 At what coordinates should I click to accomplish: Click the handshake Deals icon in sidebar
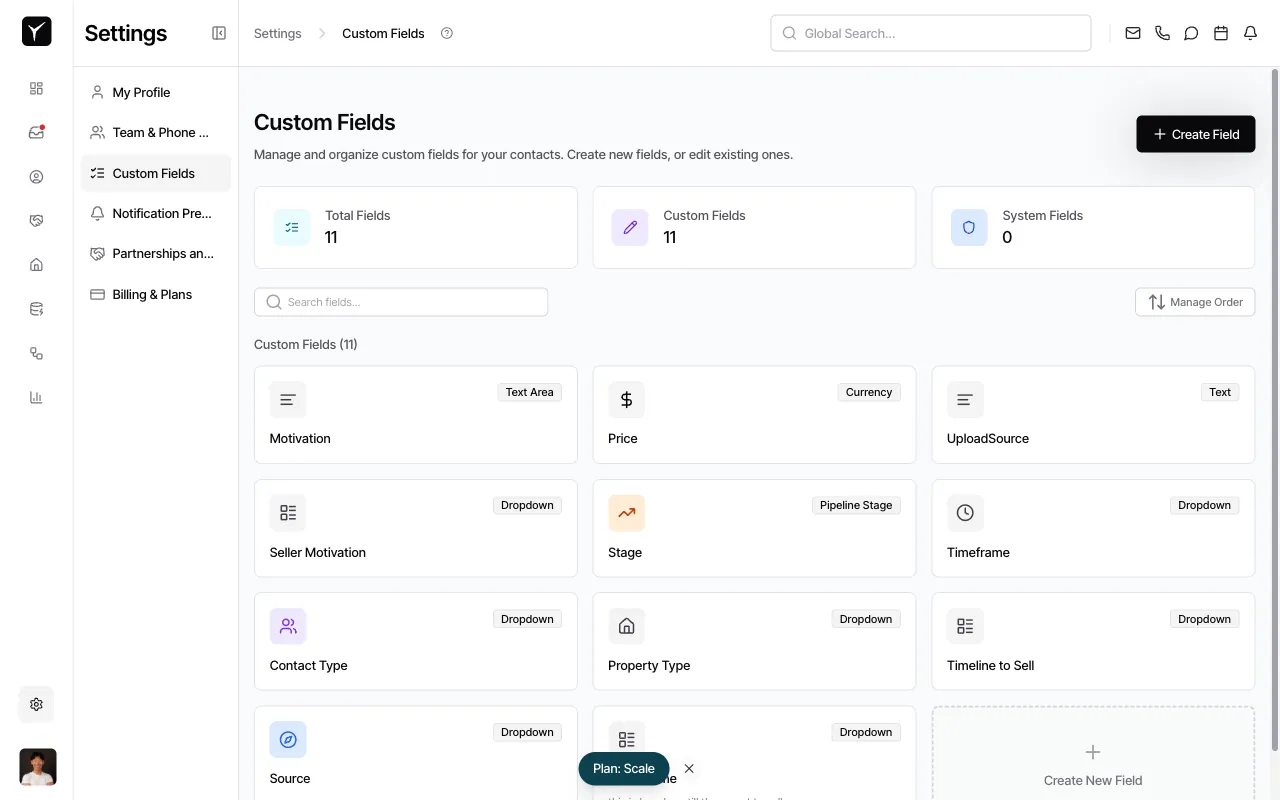click(36, 220)
